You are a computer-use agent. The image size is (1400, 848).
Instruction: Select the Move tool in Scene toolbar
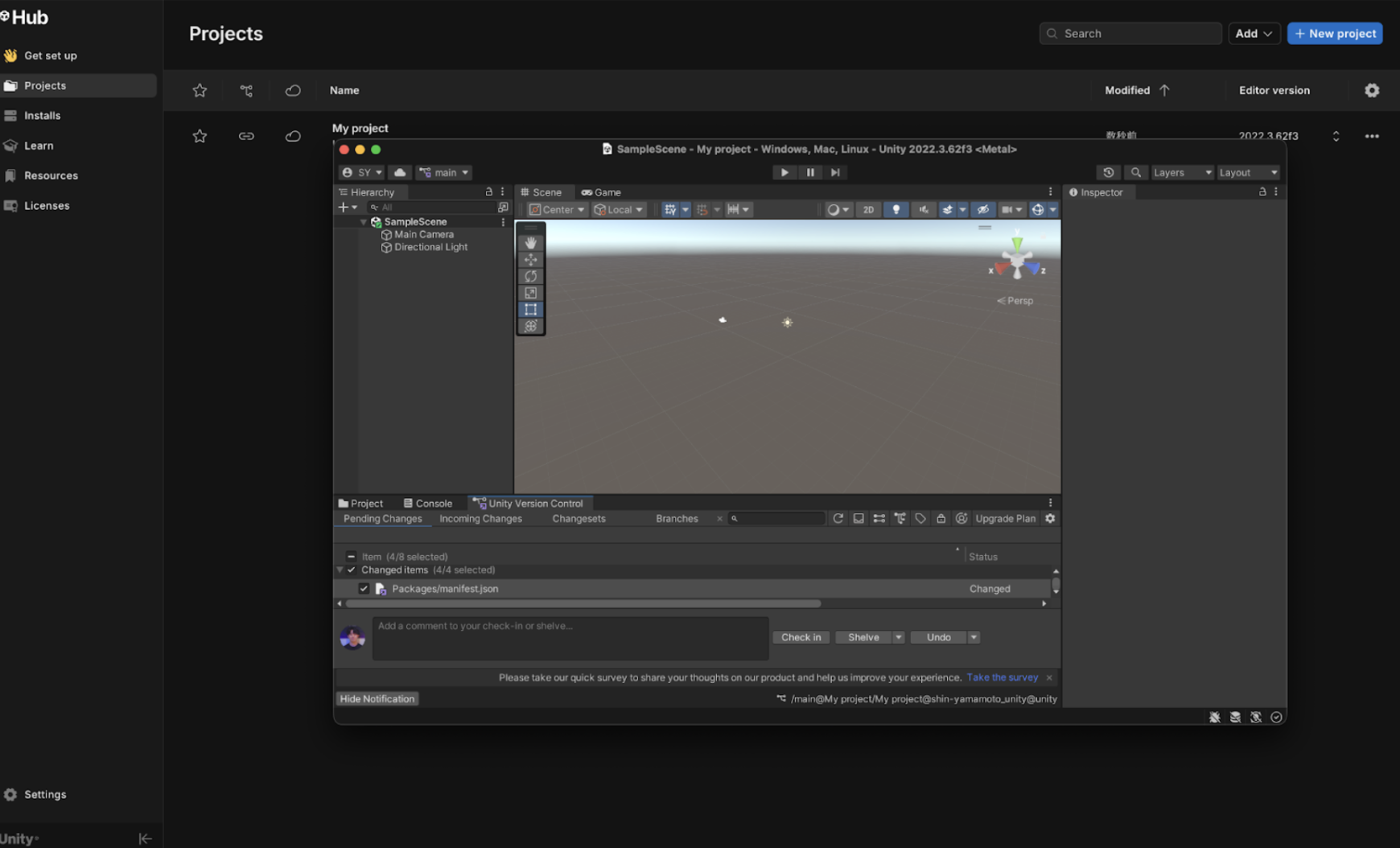coord(530,260)
